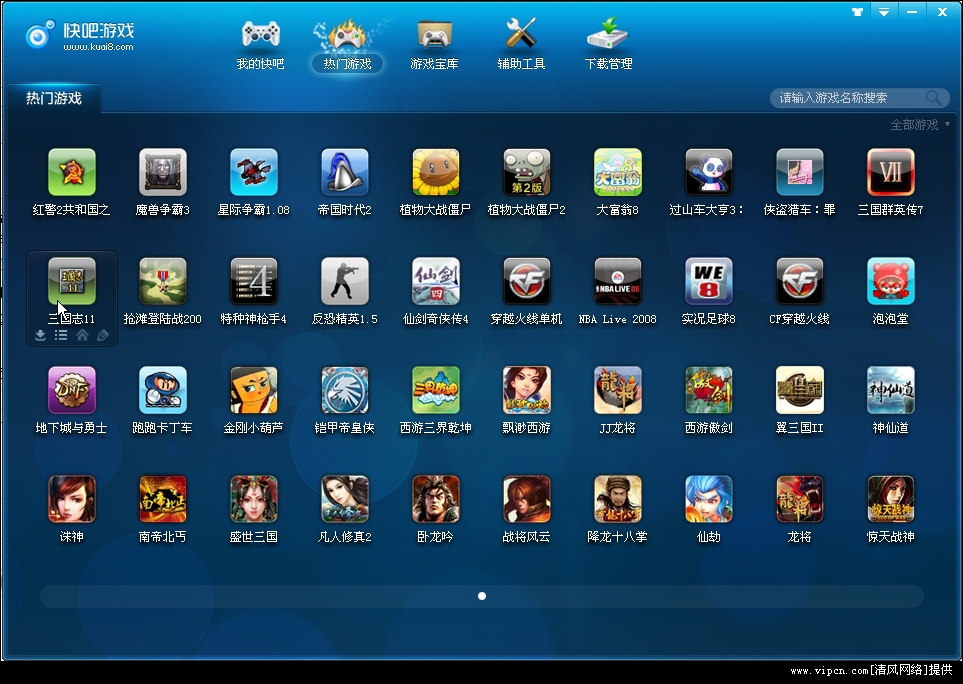Open 铠甲帝皇侠 game icon

[x=345, y=390]
